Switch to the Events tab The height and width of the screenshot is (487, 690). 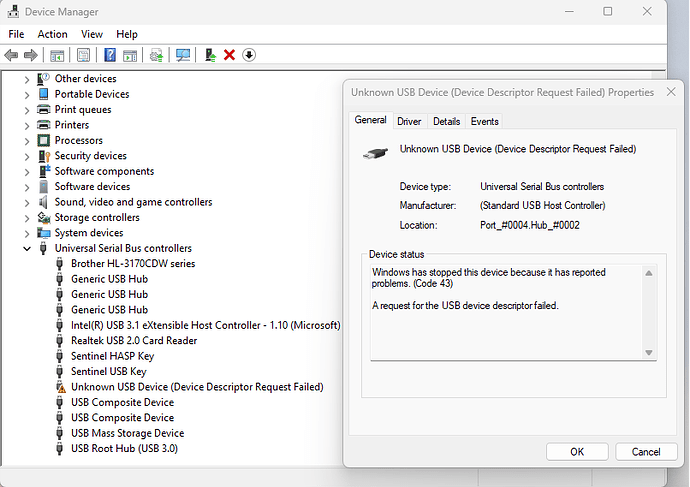pos(484,121)
